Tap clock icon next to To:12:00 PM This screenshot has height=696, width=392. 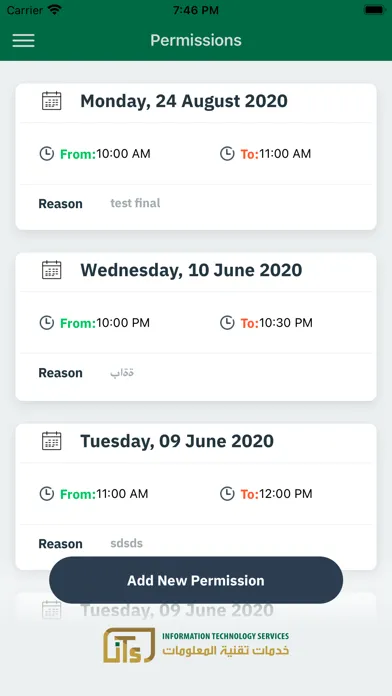click(227, 494)
